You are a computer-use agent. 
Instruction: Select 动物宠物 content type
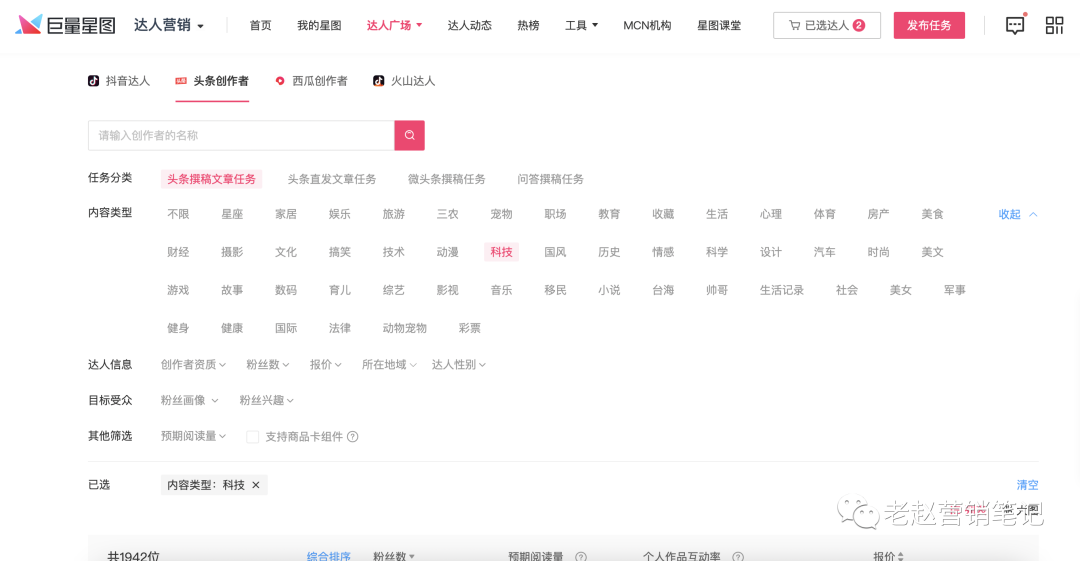click(404, 328)
